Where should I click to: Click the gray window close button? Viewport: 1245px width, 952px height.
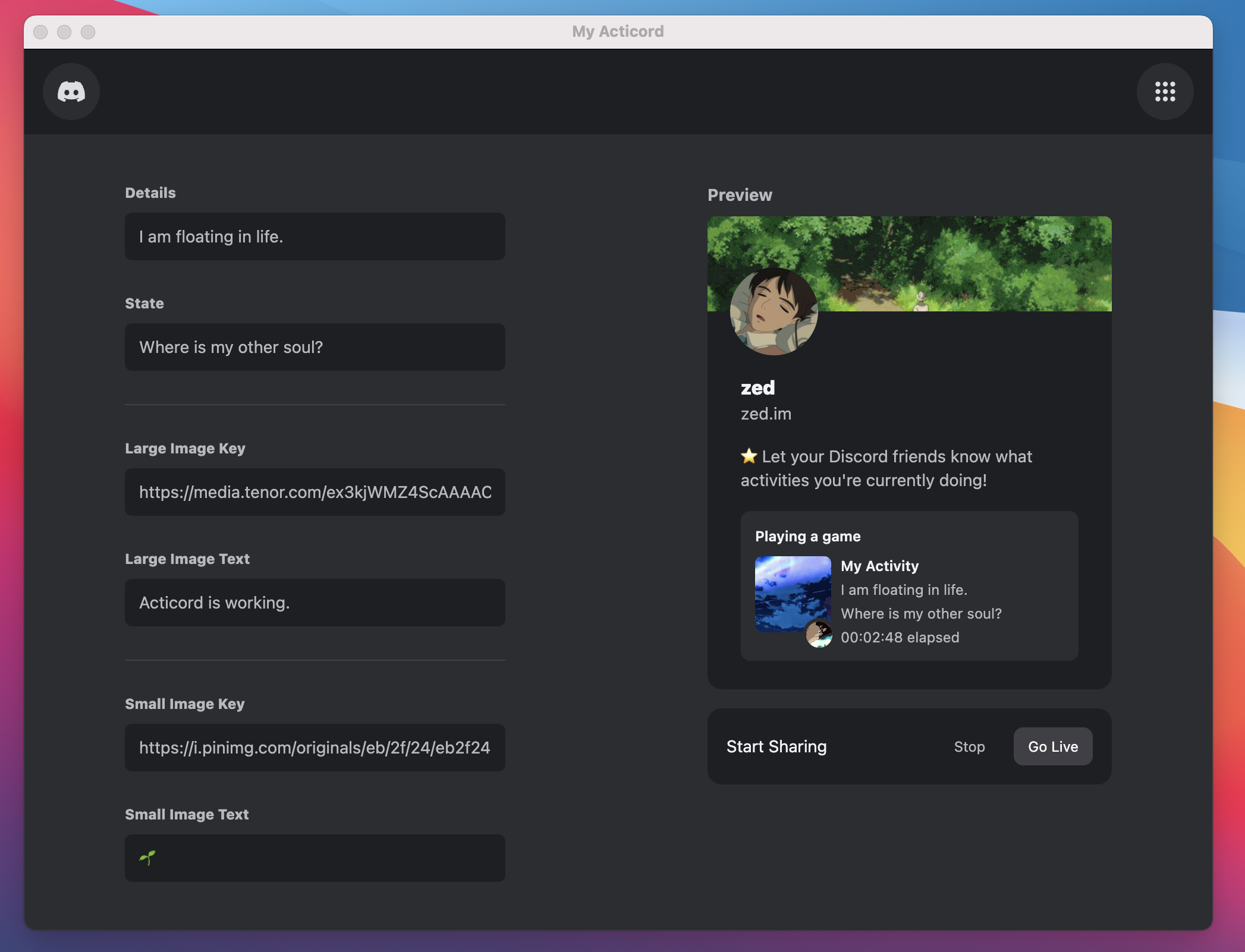[x=40, y=32]
